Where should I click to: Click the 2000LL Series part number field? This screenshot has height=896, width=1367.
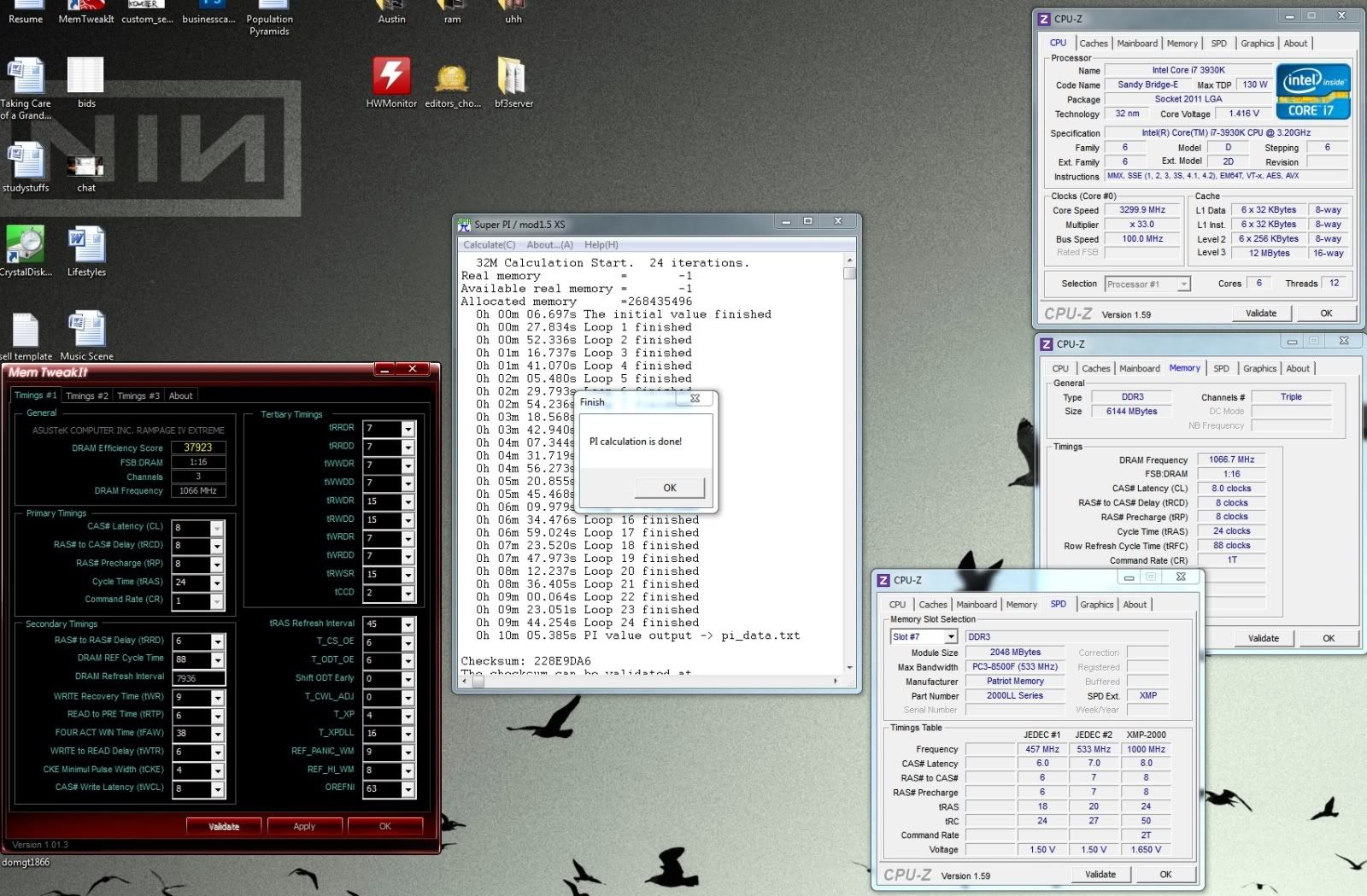[x=1015, y=696]
